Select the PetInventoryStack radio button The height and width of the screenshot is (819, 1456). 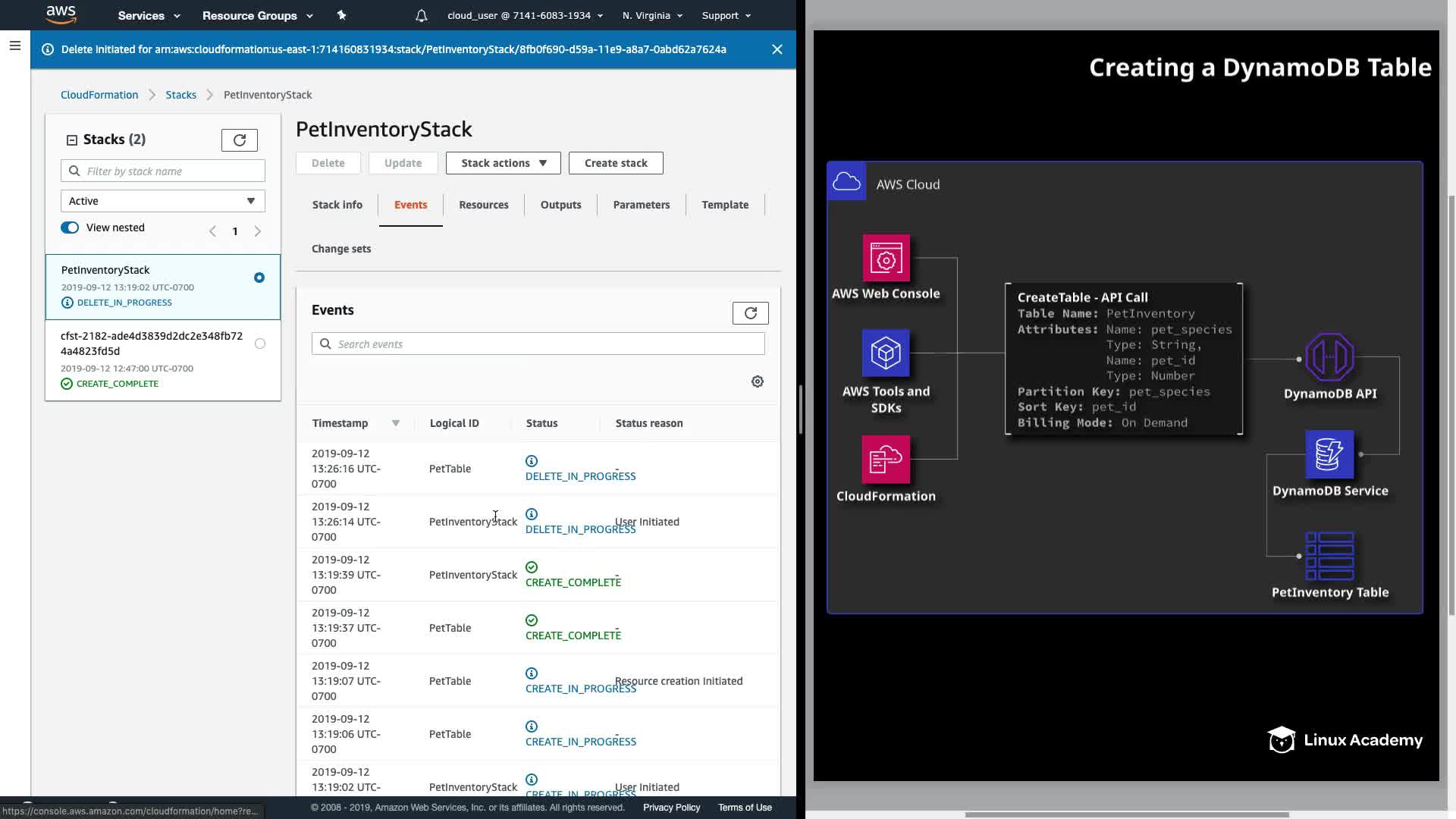tap(259, 278)
